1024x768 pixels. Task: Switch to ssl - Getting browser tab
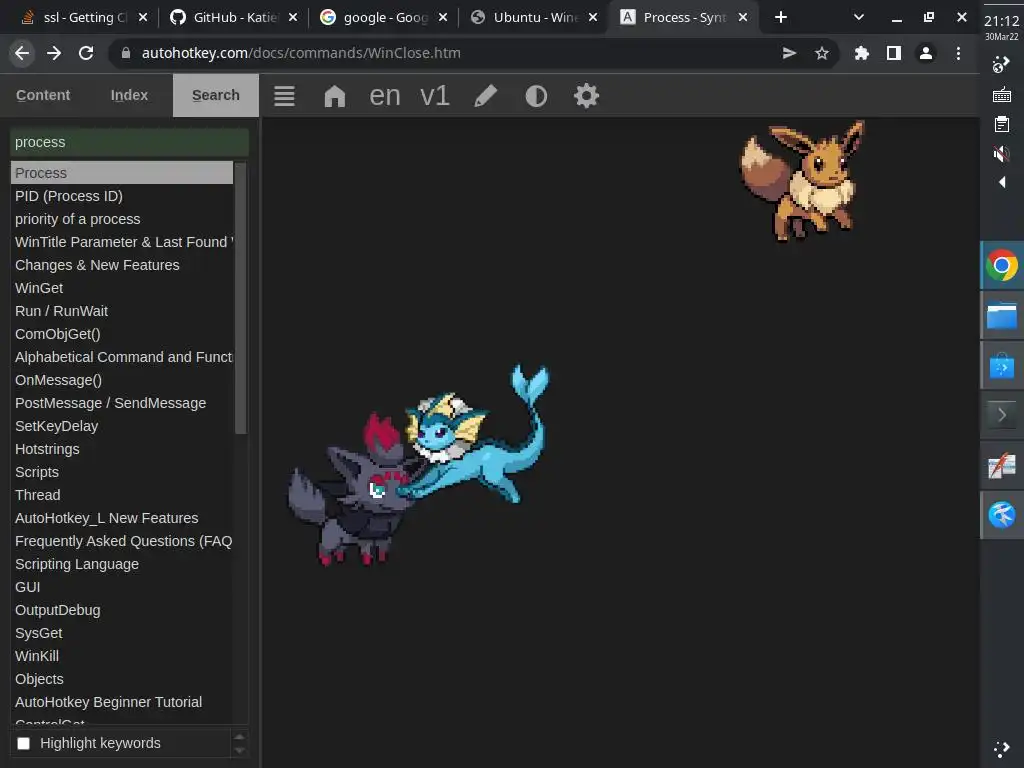pyautogui.click(x=82, y=17)
